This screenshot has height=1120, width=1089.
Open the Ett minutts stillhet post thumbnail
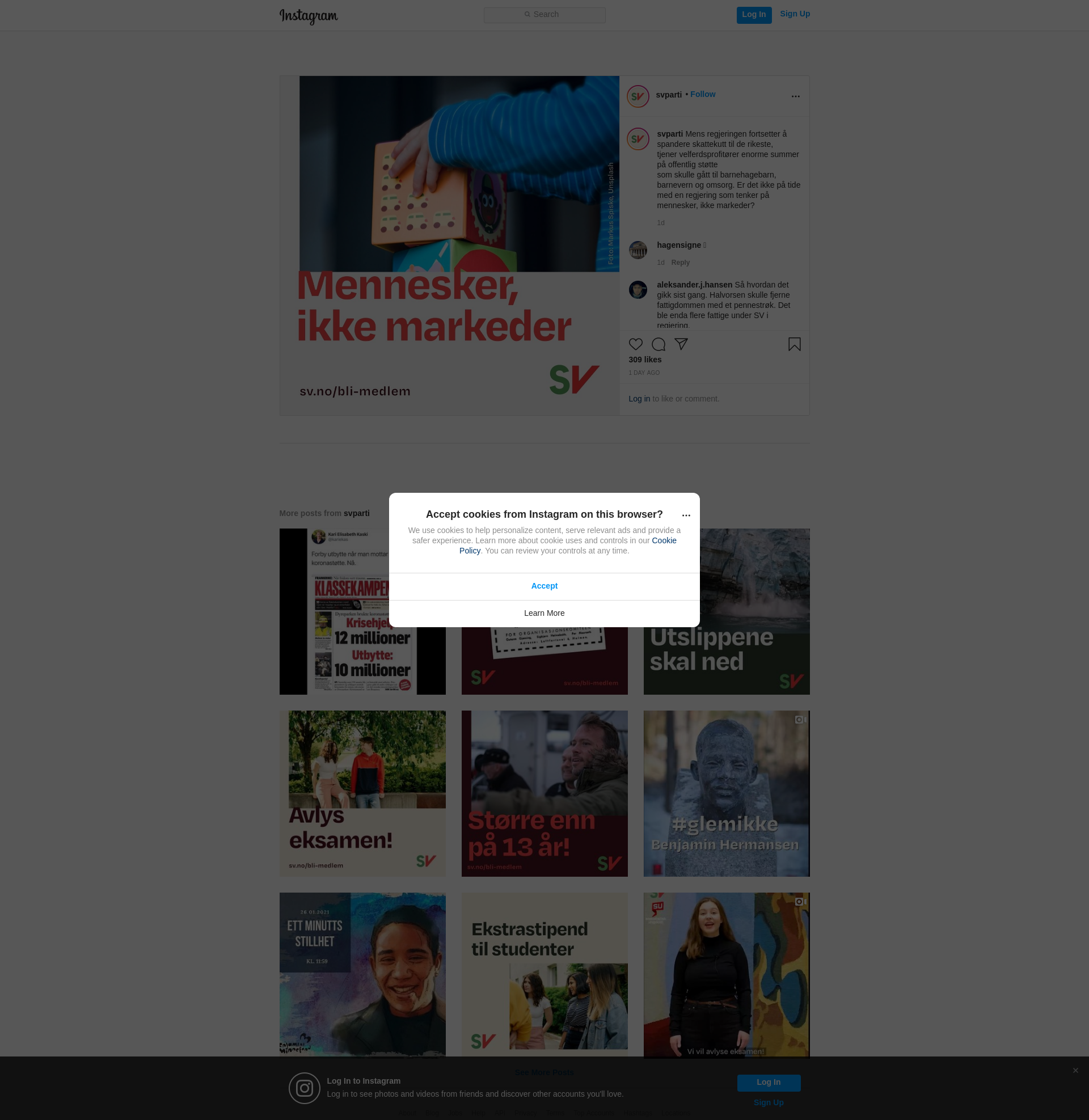click(362, 974)
